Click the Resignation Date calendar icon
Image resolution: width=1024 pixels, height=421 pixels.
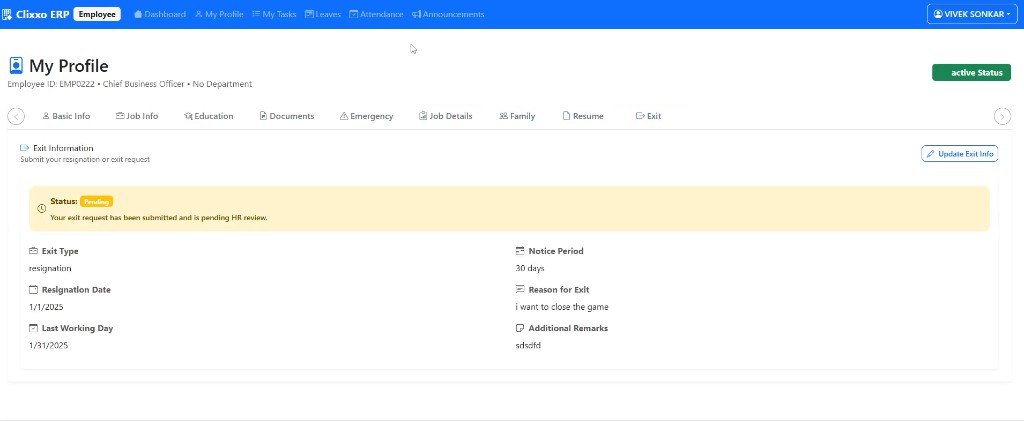pos(33,290)
